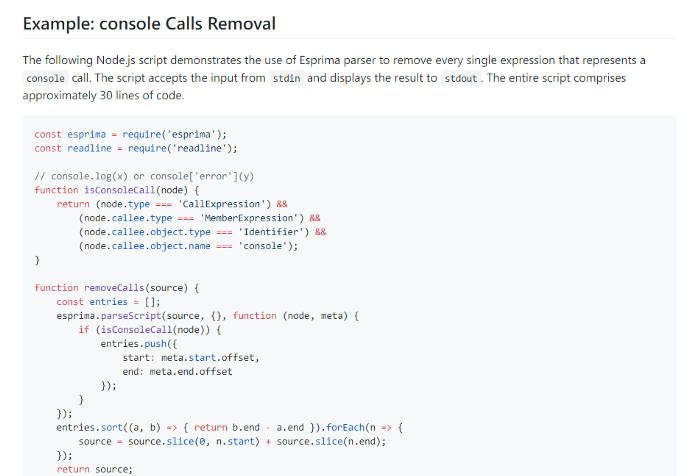Click the removeCalls function name
This screenshot has width=700, height=476.
point(114,288)
